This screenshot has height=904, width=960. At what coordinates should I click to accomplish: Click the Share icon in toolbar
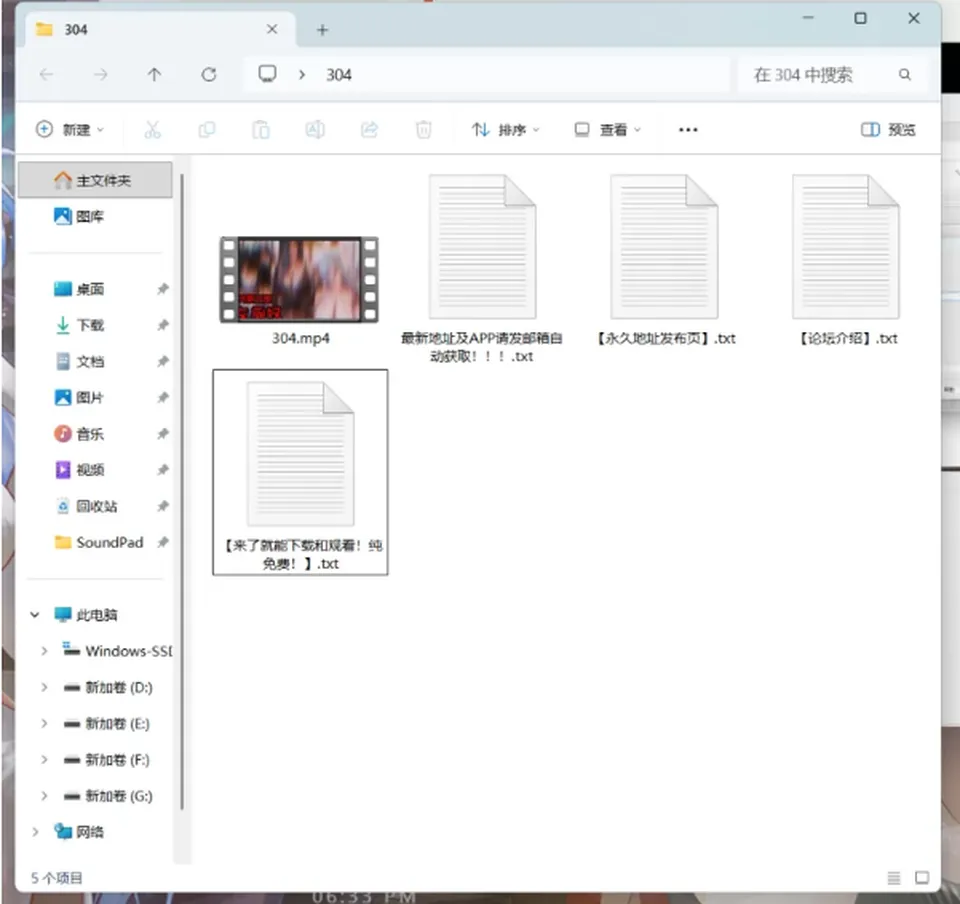[369, 130]
